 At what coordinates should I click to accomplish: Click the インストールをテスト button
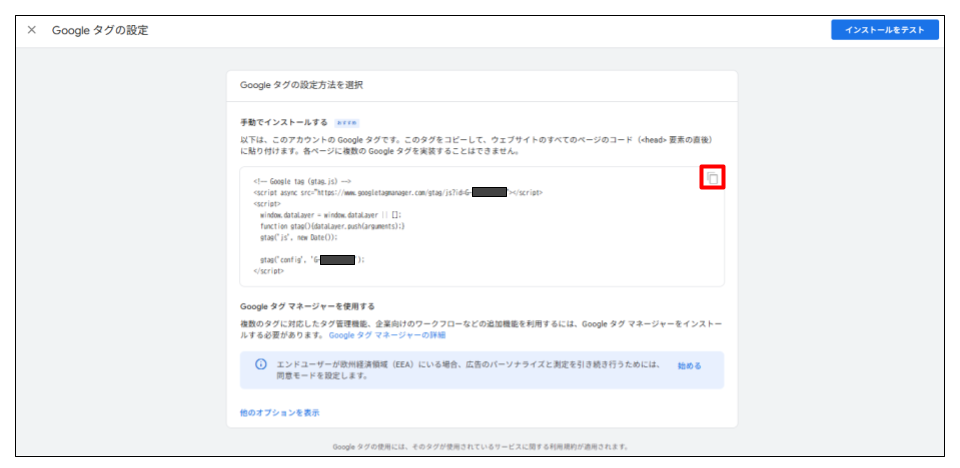tap(885, 30)
